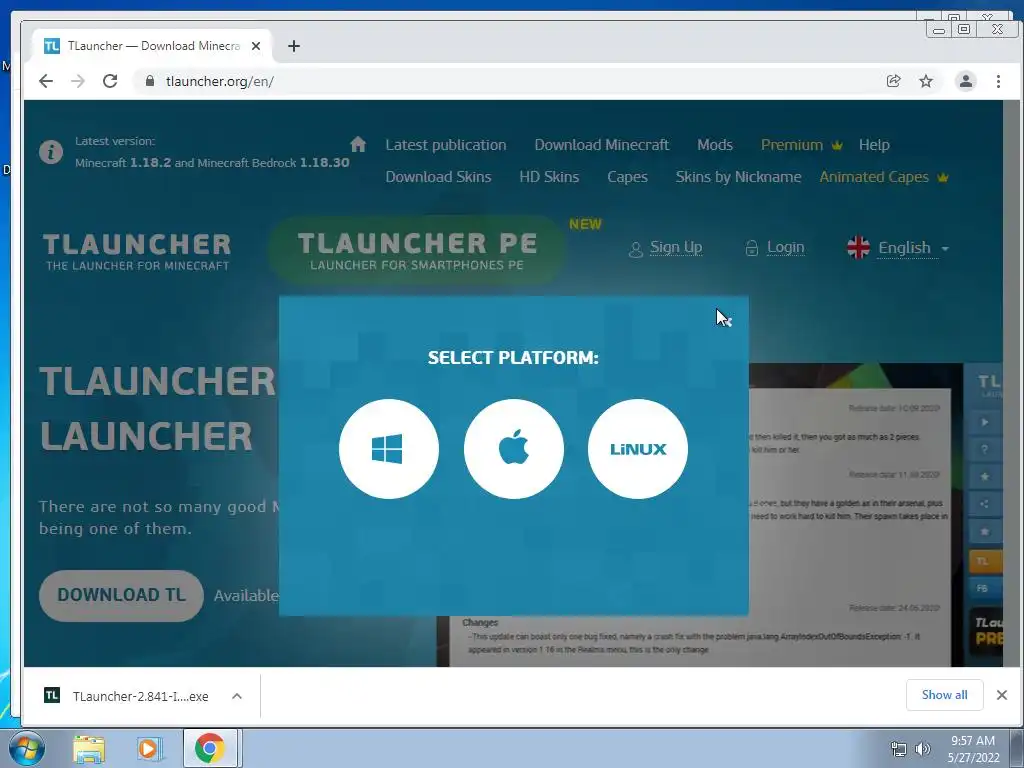Click the TLAUNCHER site logo

click(x=137, y=251)
